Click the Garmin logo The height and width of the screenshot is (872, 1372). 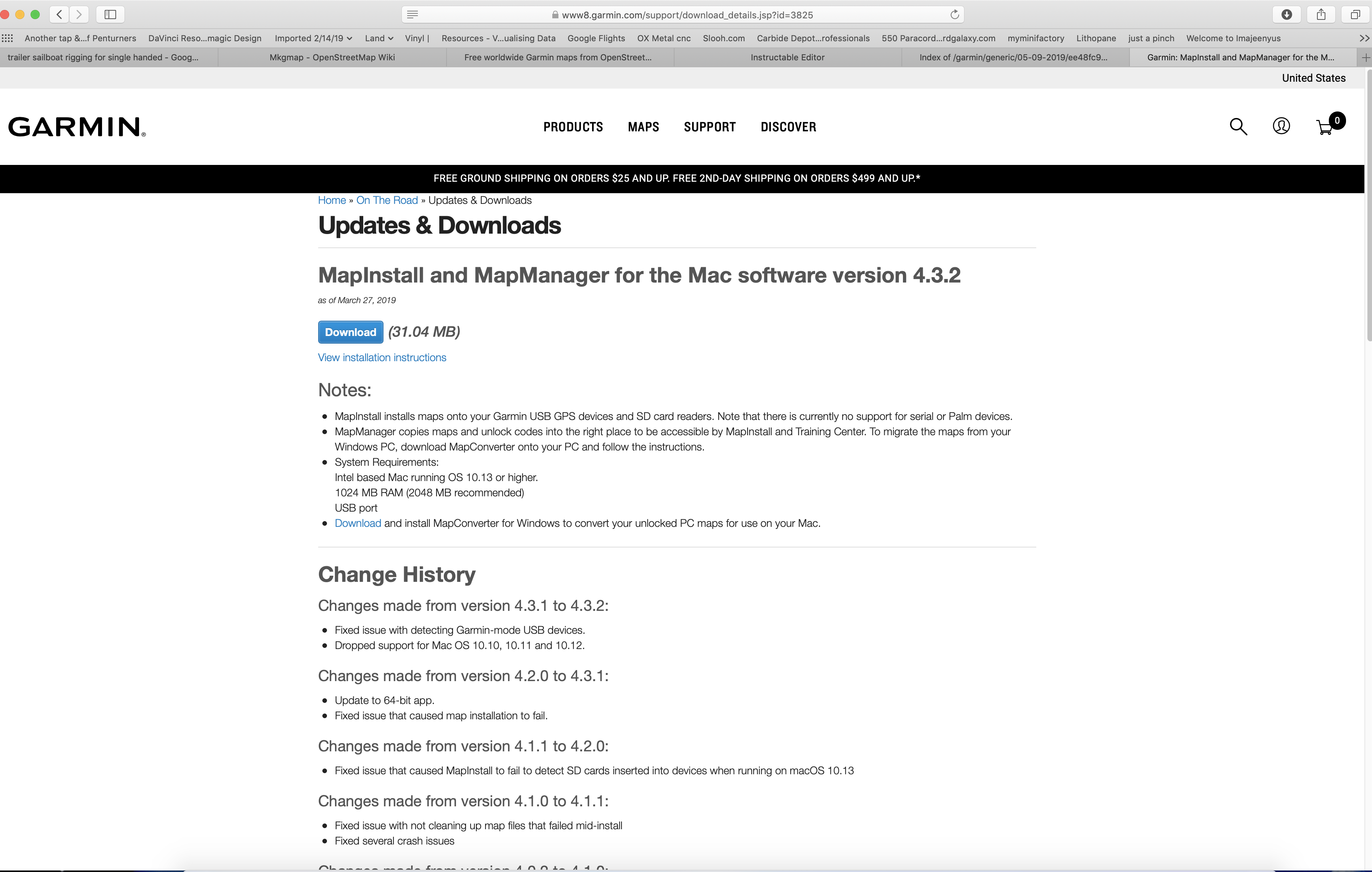[x=77, y=126]
